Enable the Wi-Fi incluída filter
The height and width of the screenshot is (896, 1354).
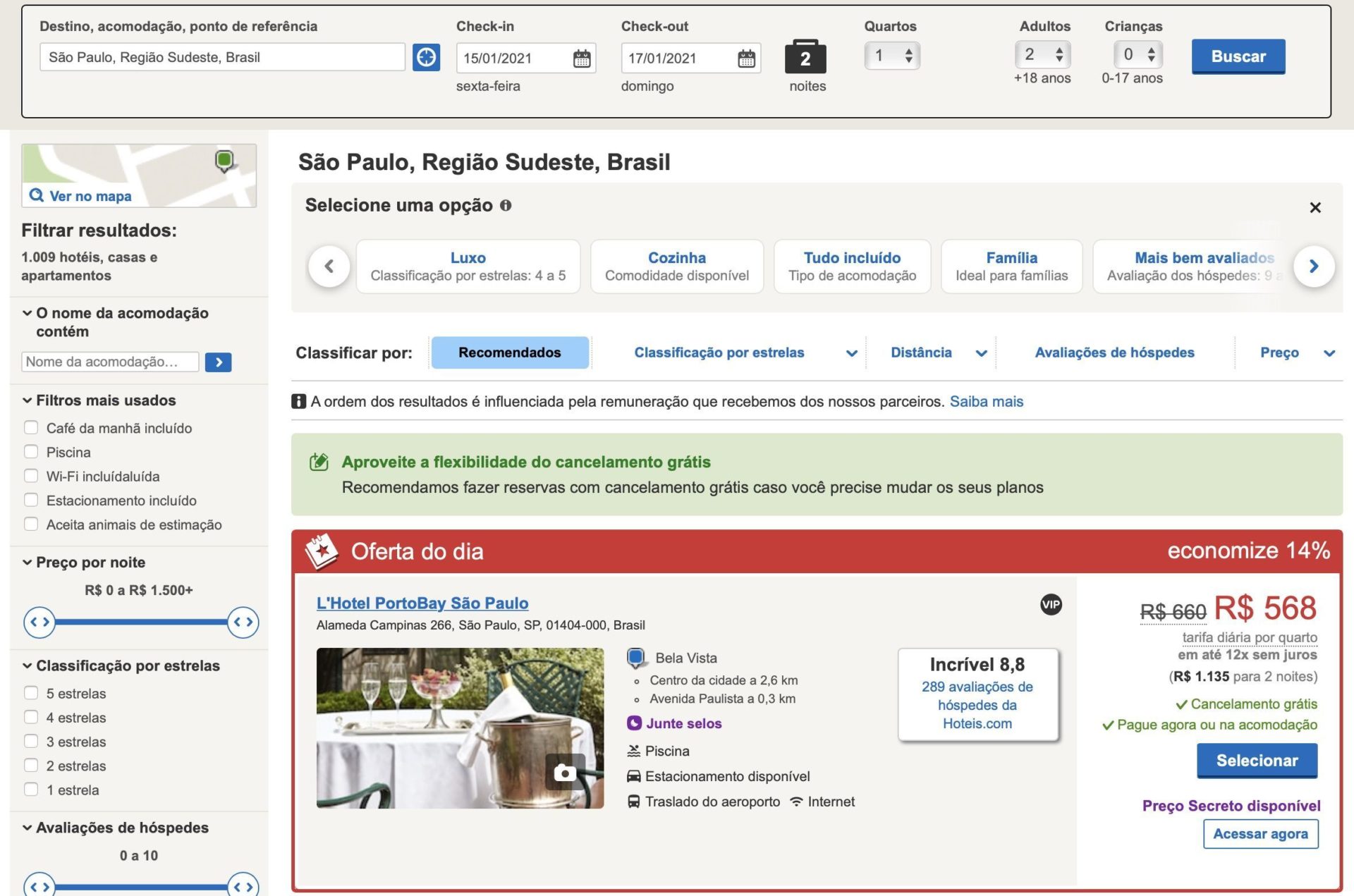(31, 476)
